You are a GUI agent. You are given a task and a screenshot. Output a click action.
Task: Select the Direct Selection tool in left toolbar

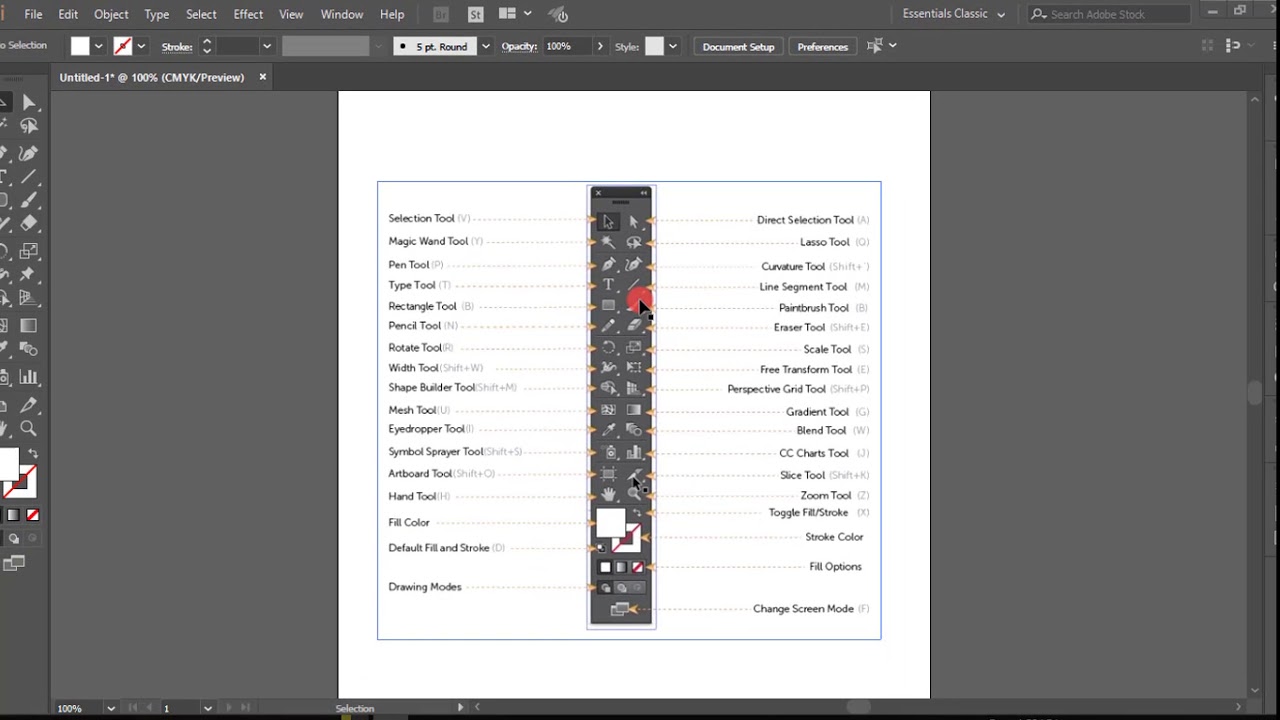click(28, 102)
